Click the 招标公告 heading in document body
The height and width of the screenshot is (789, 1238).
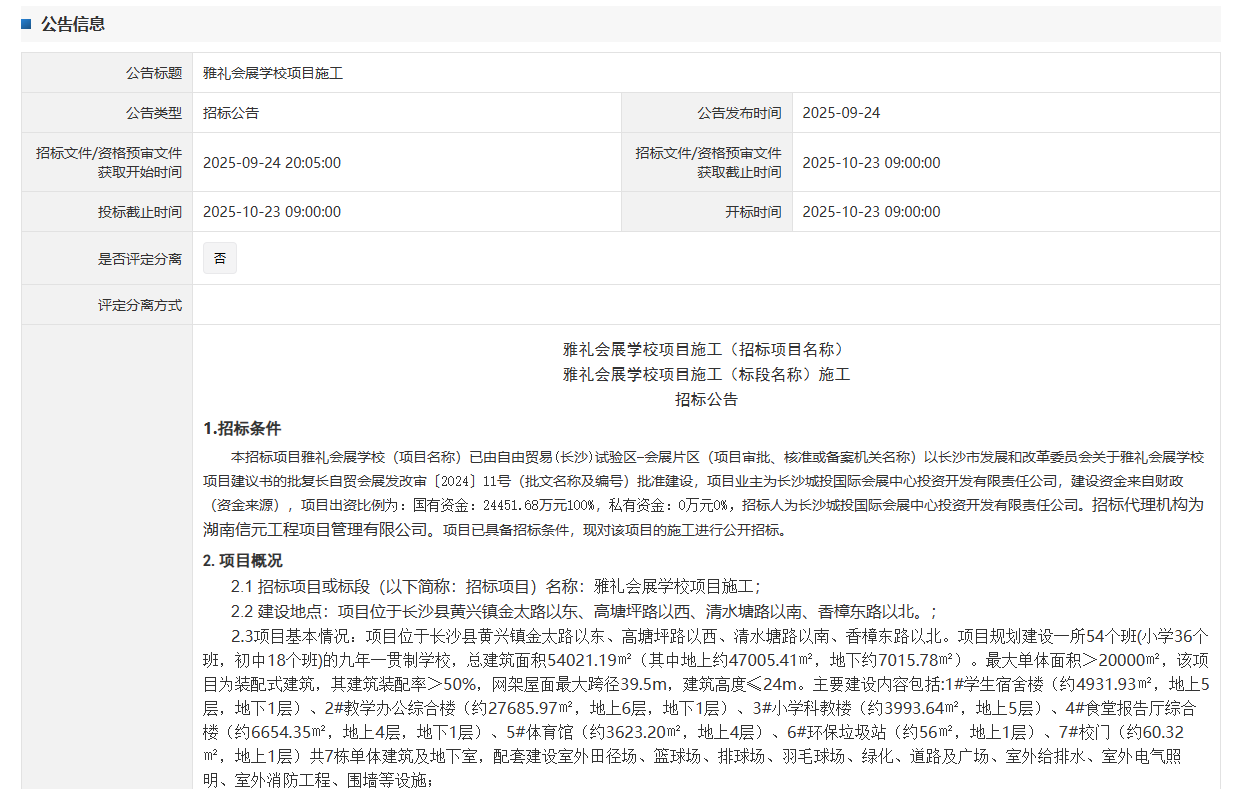pyautogui.click(x=704, y=398)
